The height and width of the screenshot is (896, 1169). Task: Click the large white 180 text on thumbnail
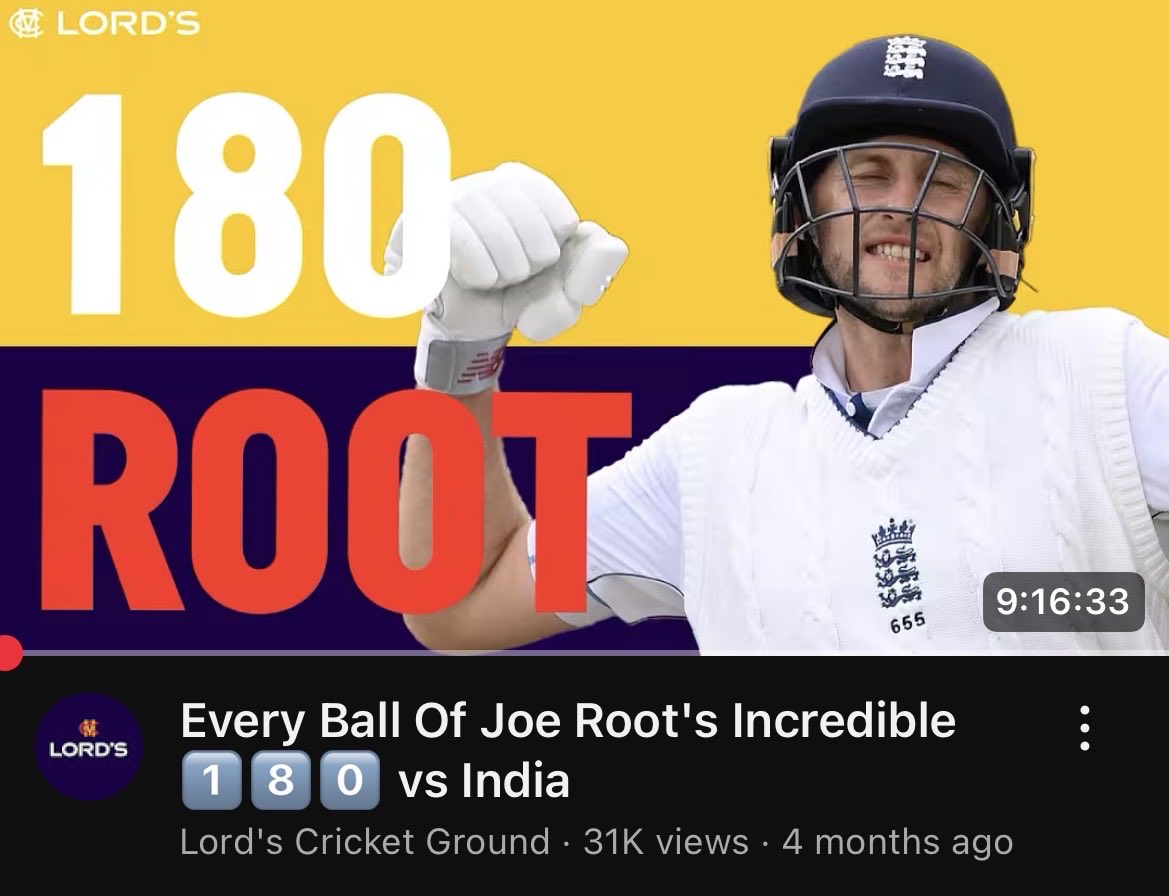(246, 204)
